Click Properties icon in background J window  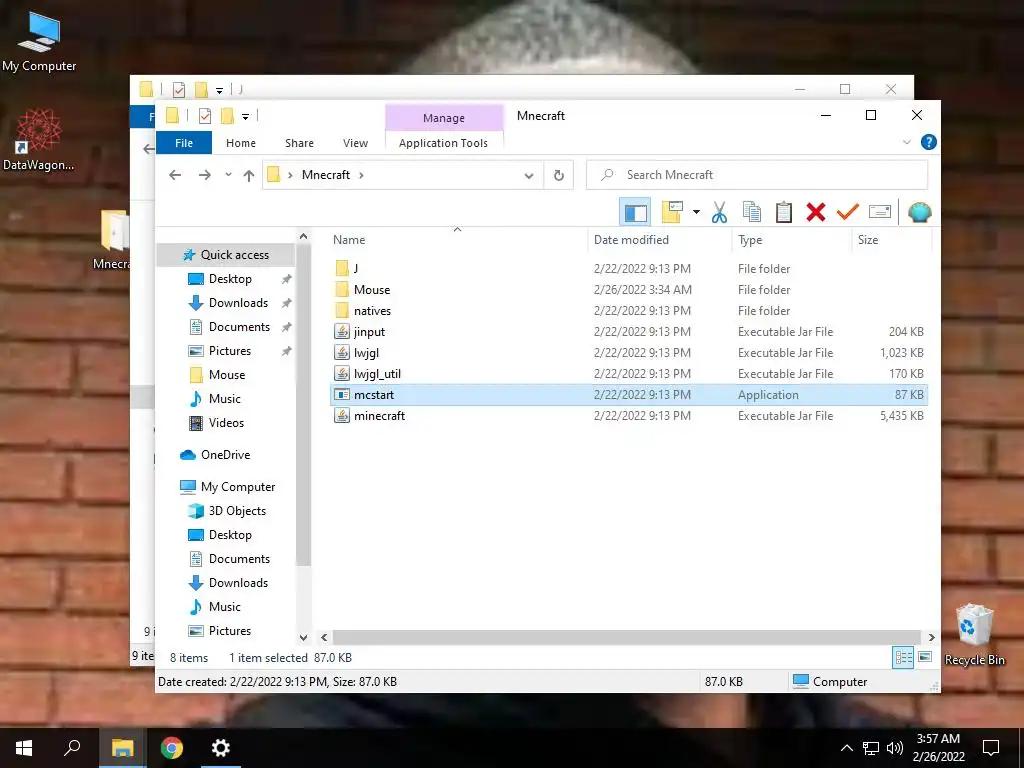[179, 89]
